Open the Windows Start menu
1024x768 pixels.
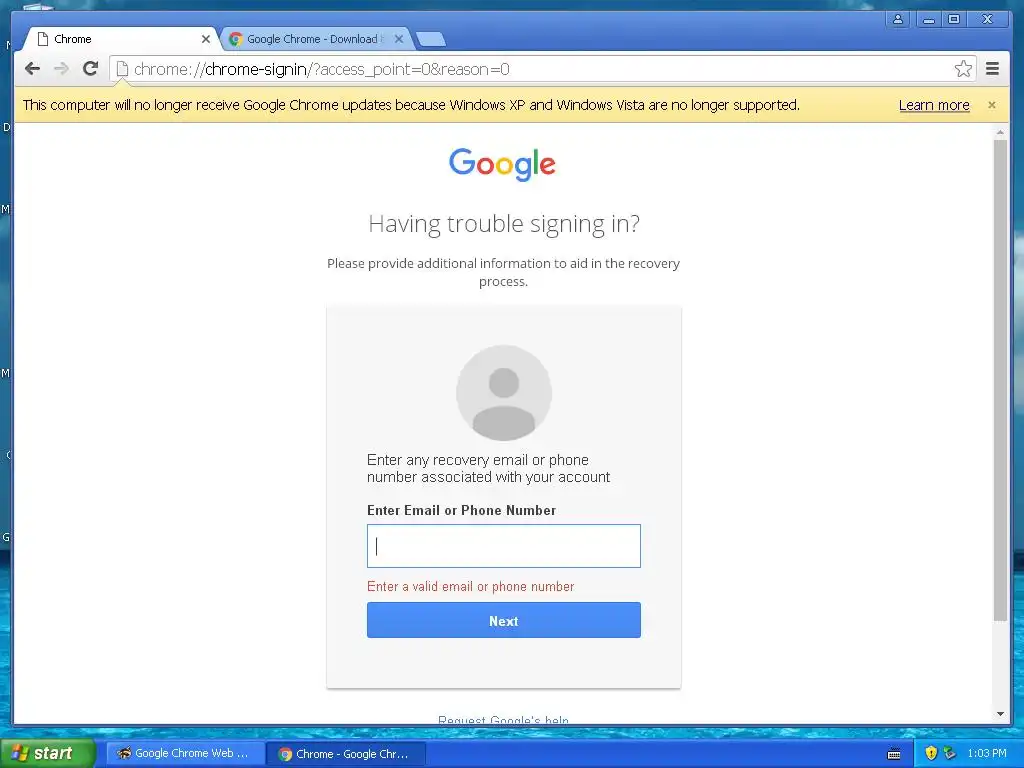coord(47,753)
